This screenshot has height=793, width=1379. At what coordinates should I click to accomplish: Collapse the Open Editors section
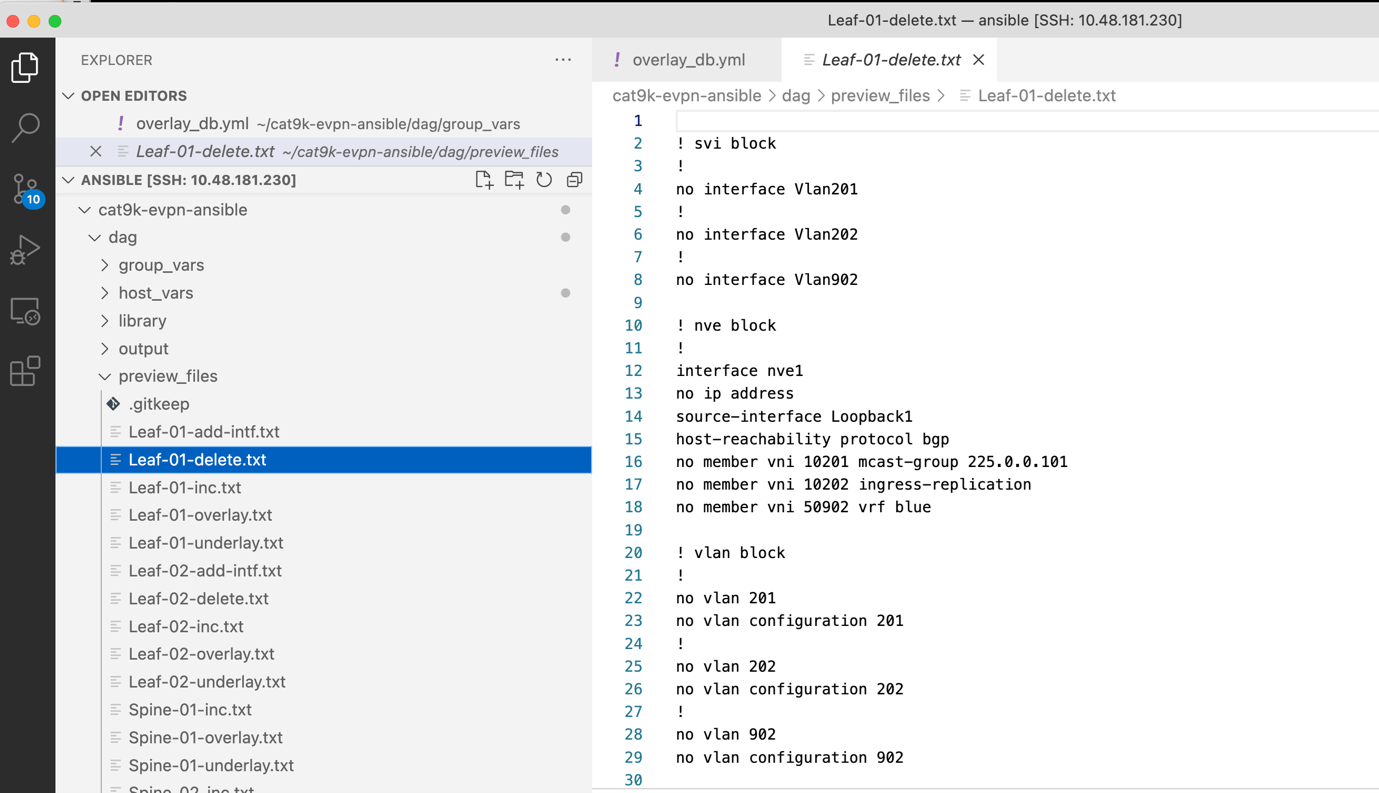click(x=69, y=96)
